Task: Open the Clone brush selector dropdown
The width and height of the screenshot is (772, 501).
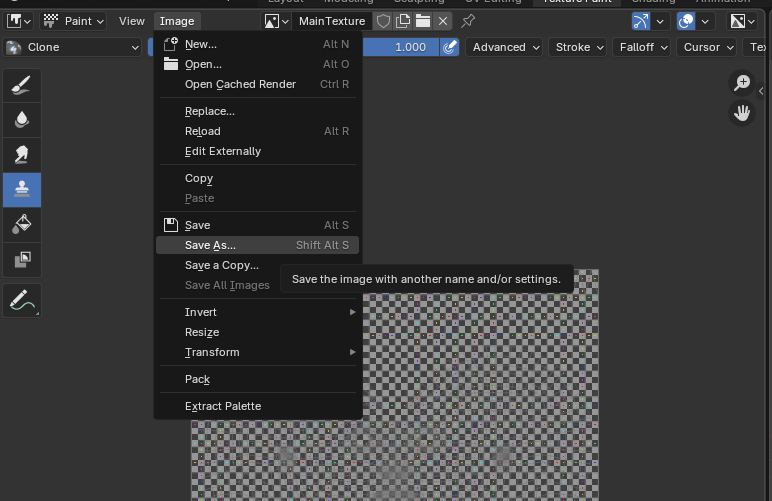Action: (x=73, y=47)
